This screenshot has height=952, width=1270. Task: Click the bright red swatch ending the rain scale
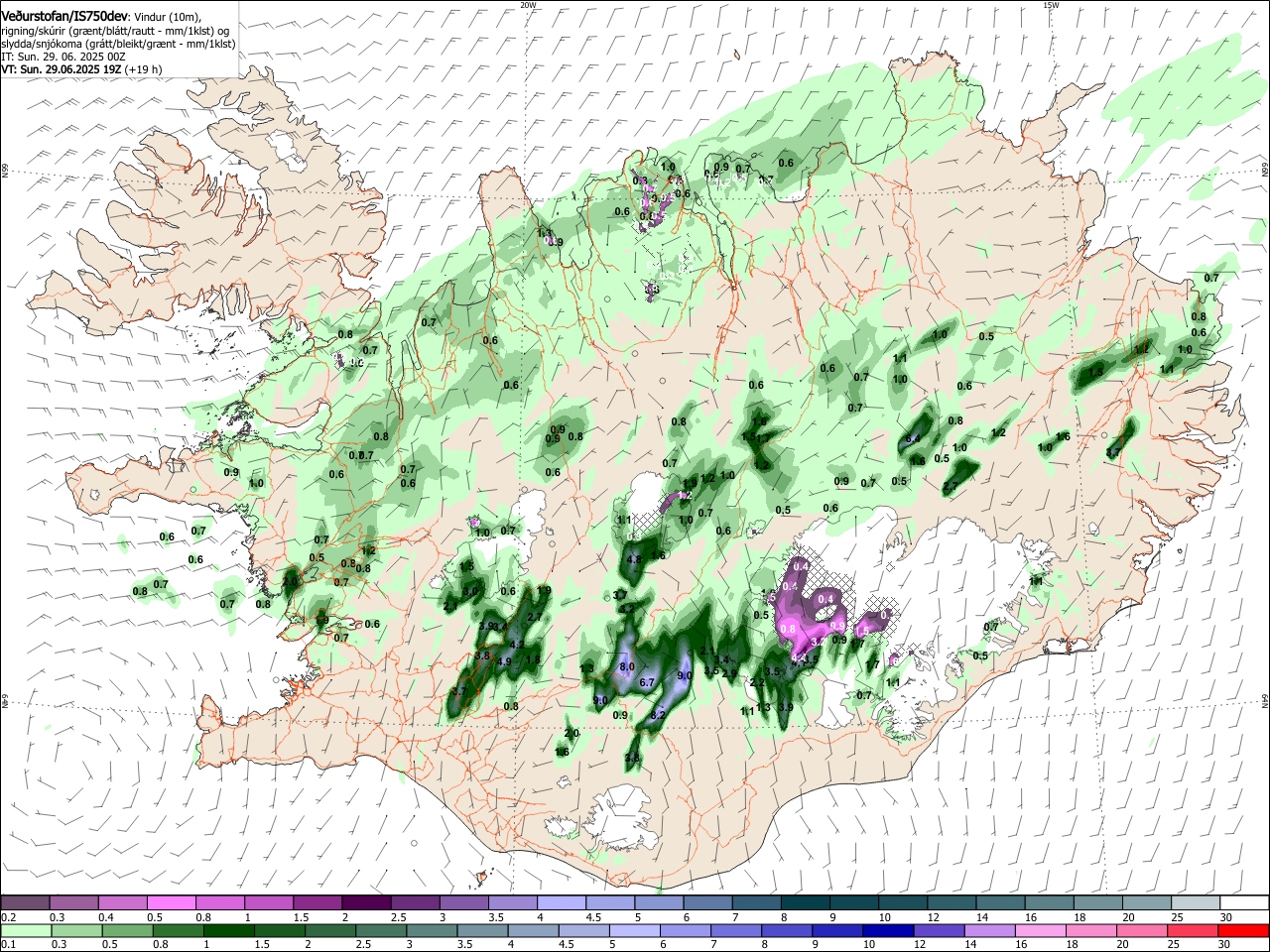click(x=1242, y=930)
